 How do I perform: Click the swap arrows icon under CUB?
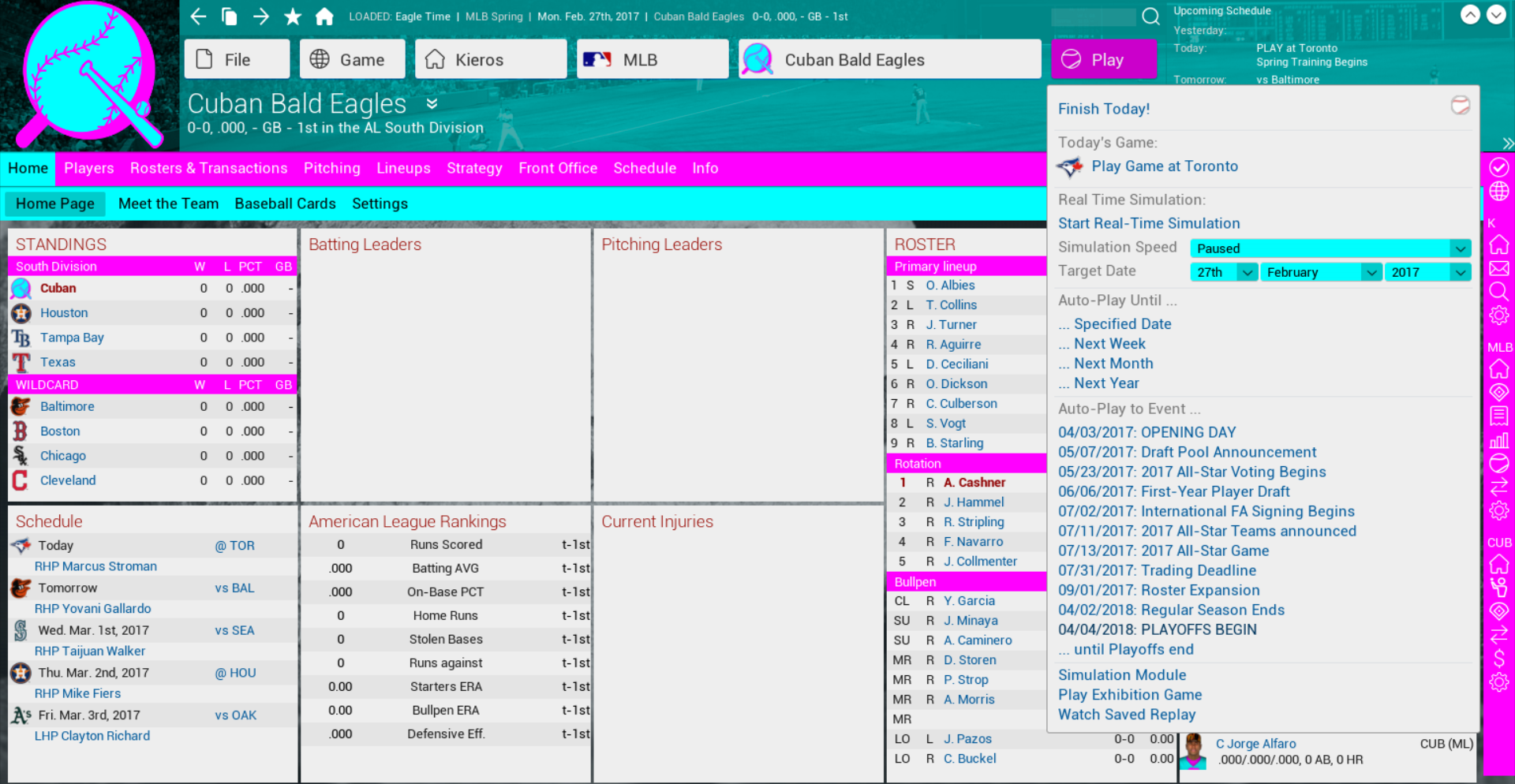pyautogui.click(x=1498, y=635)
